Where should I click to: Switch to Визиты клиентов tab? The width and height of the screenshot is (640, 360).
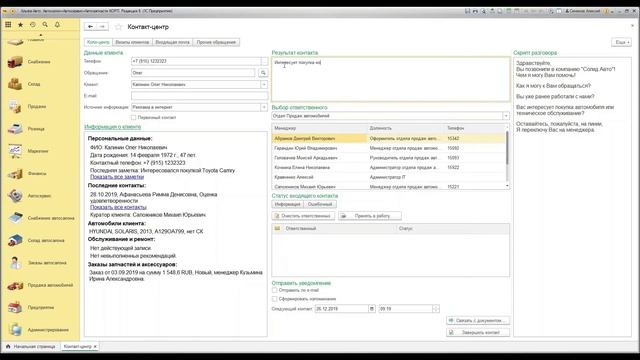click(x=132, y=42)
